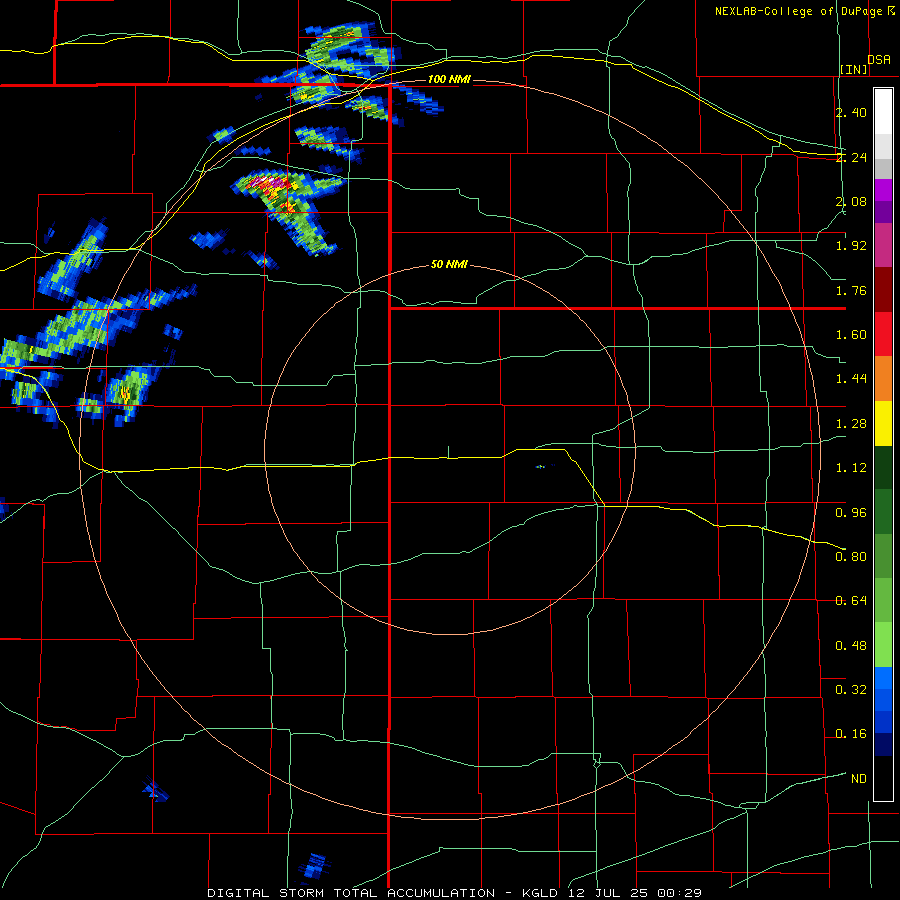The image size is (900, 900).
Task: Click the 1.92 legend value
Action: coord(851,246)
